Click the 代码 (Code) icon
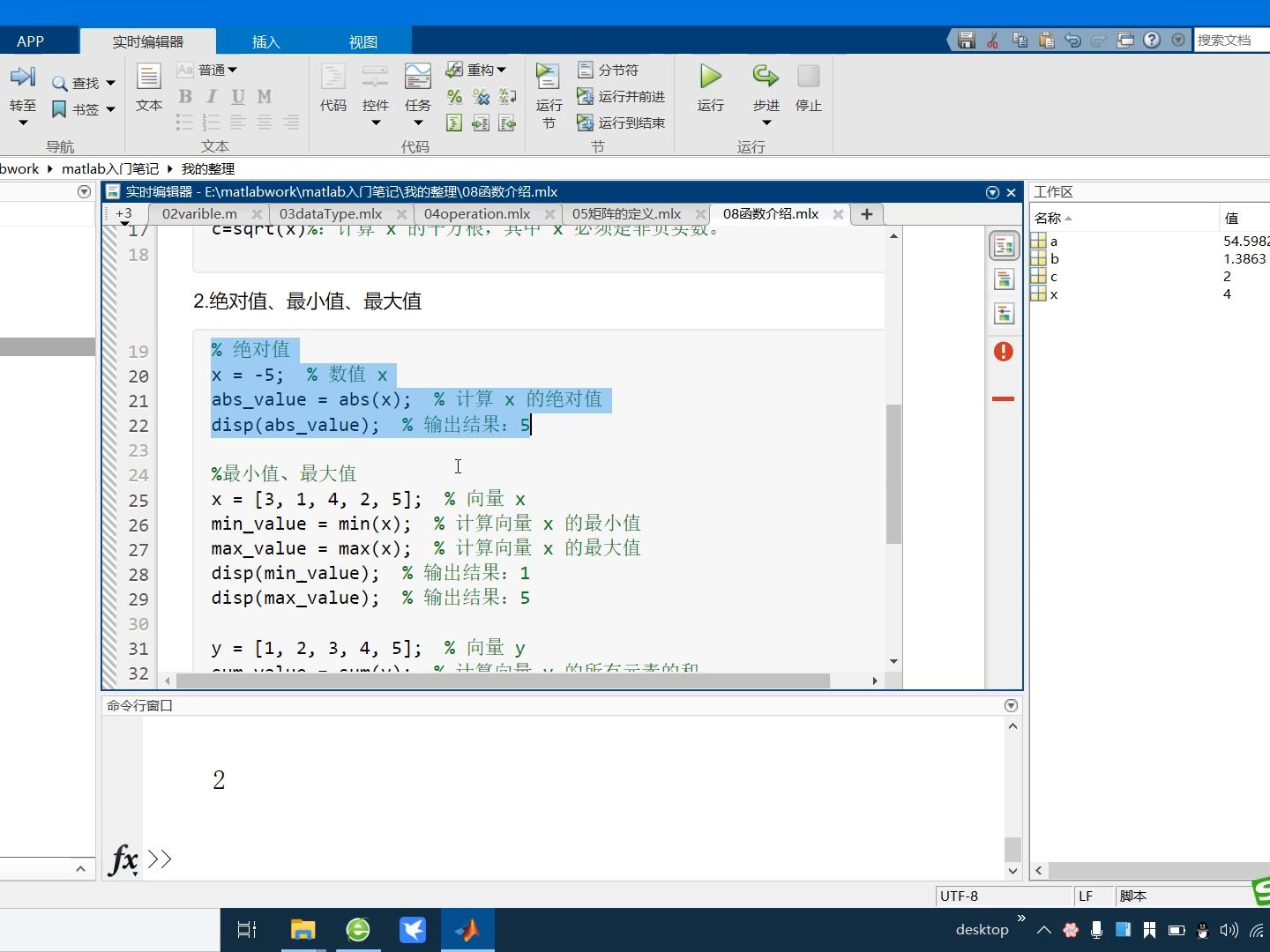Screen dimensions: 1270x952 333,78
